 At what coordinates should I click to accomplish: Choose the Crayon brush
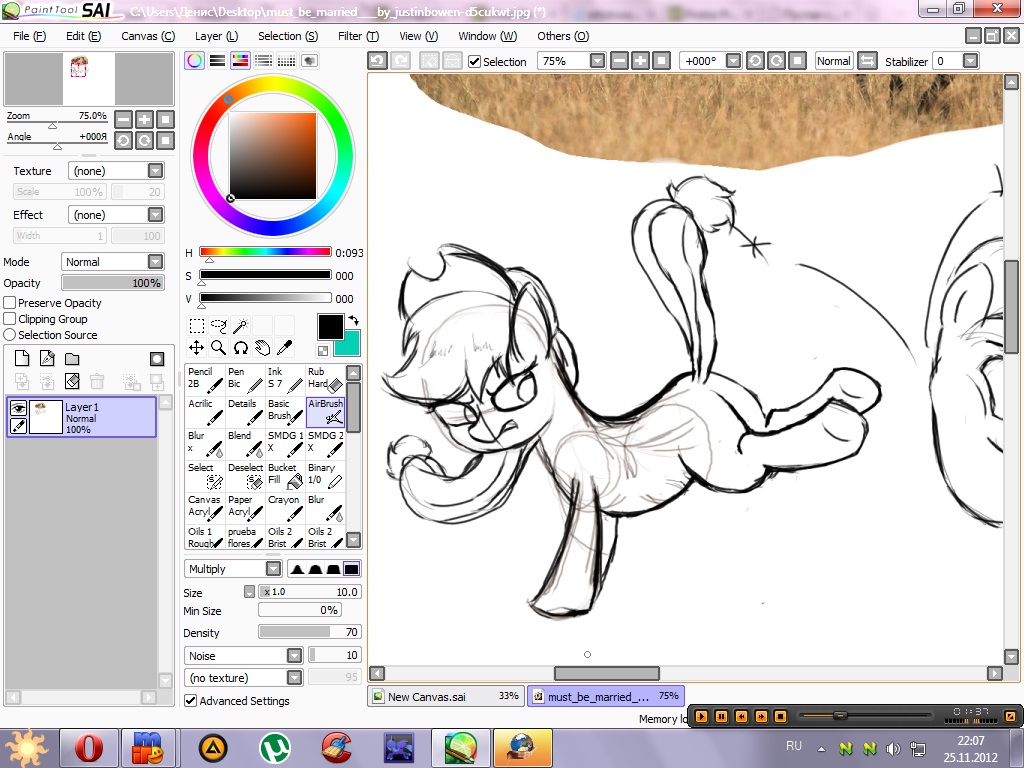tap(285, 507)
